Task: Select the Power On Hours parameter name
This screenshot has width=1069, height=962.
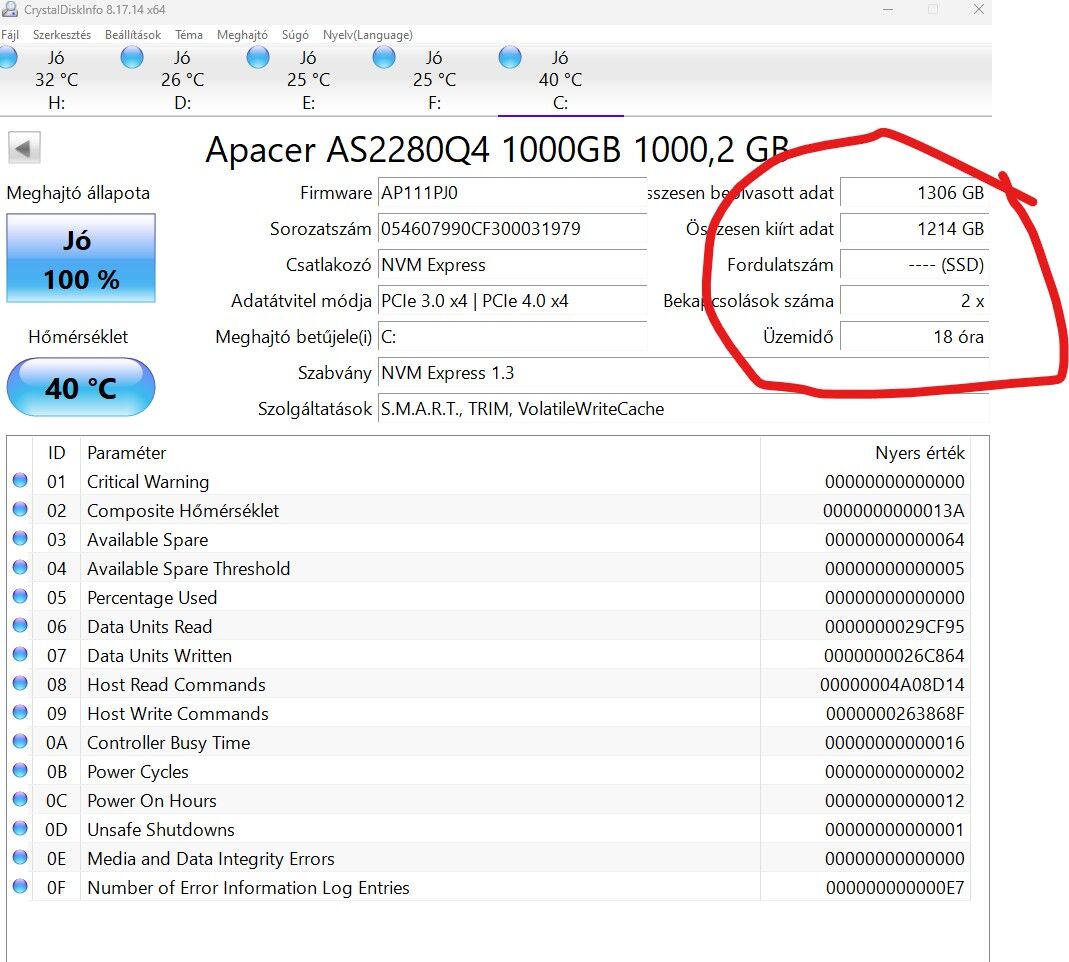Action: (152, 801)
